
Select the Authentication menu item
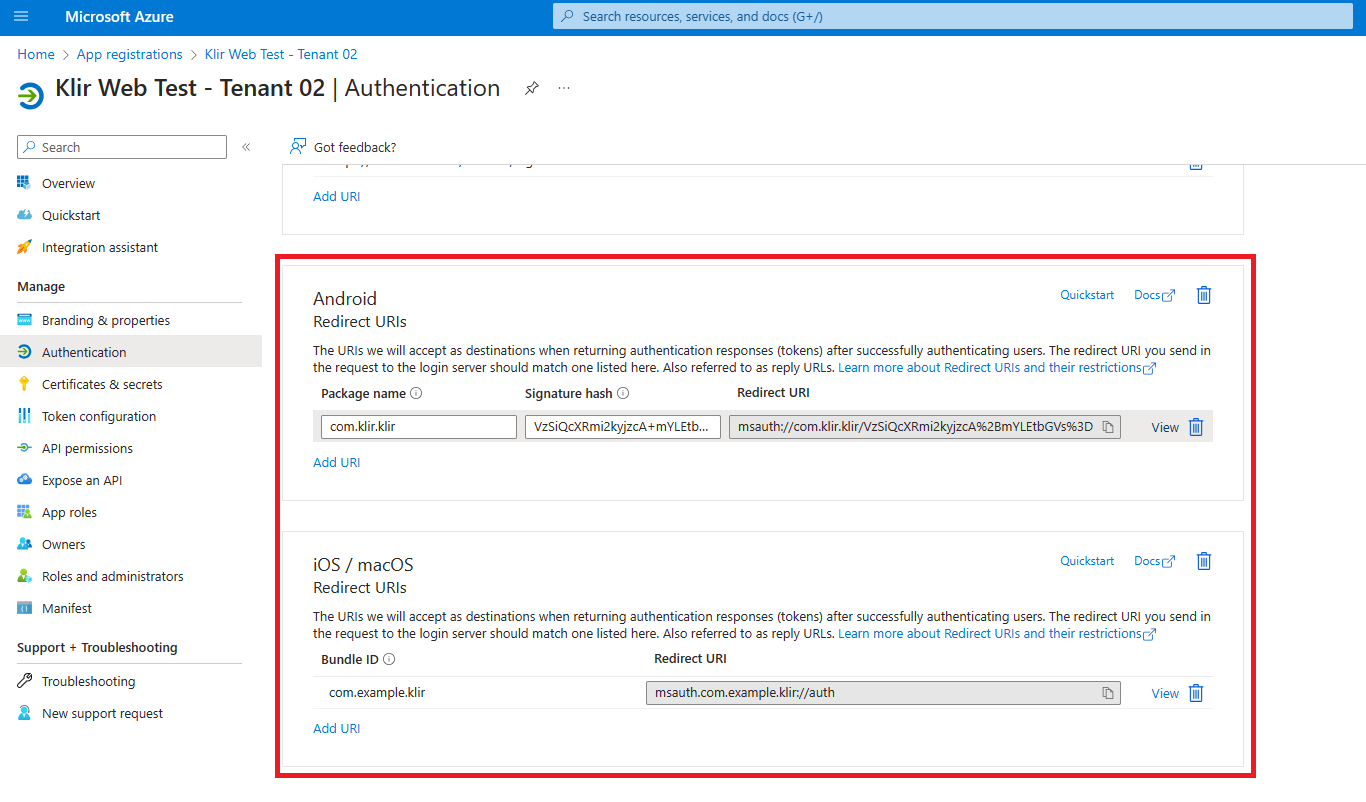coord(131,352)
